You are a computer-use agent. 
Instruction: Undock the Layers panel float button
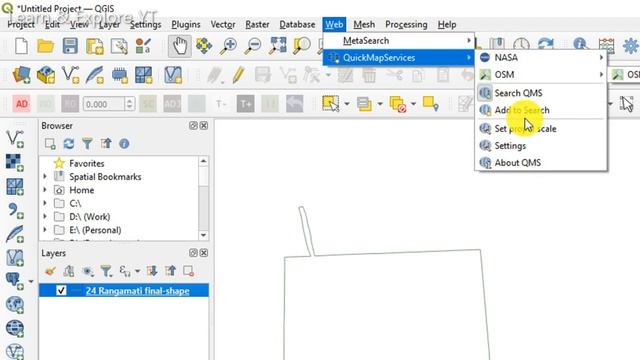pyautogui.click(x=193, y=253)
